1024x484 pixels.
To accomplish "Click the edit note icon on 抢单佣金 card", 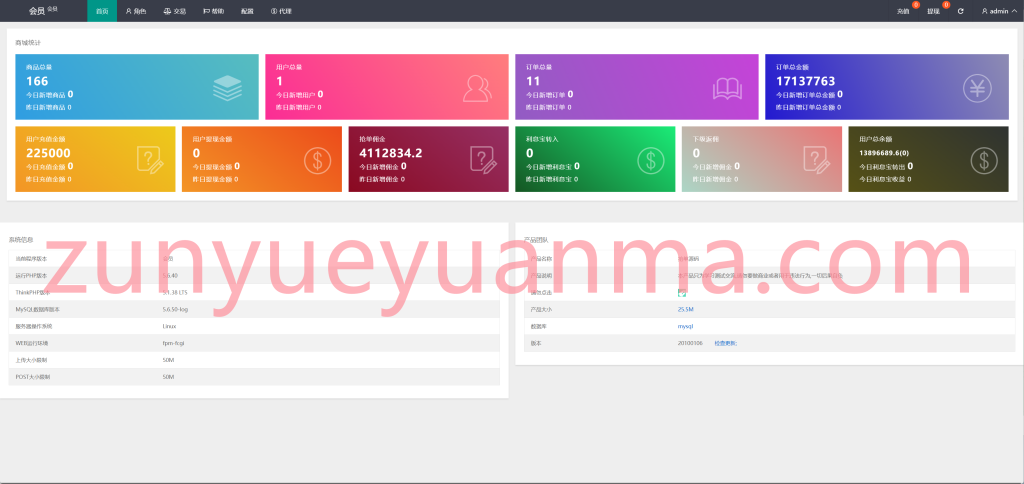I will 484,160.
